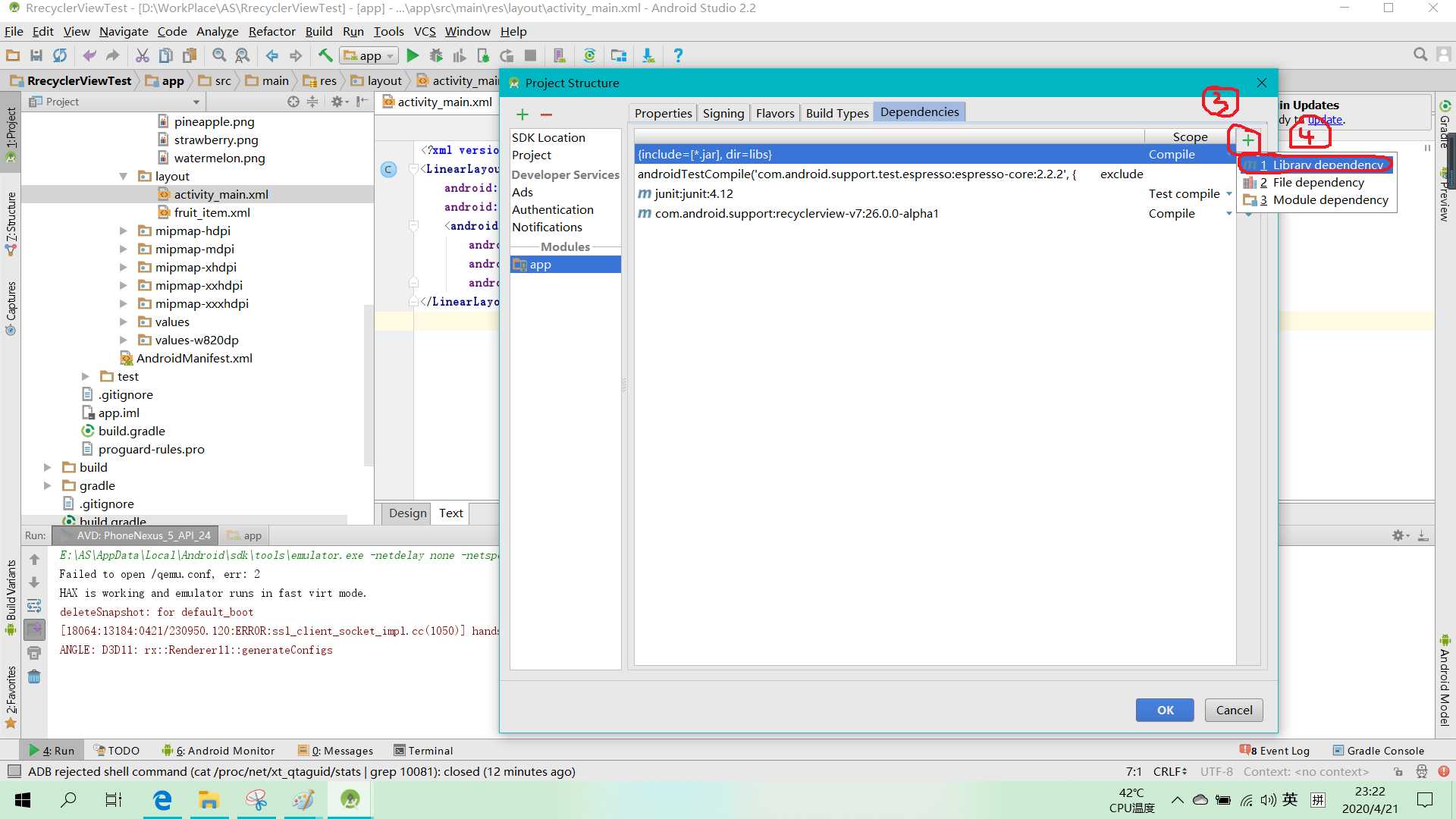Expand the test folder
Image resolution: width=1456 pixels, height=819 pixels.
pos(85,376)
